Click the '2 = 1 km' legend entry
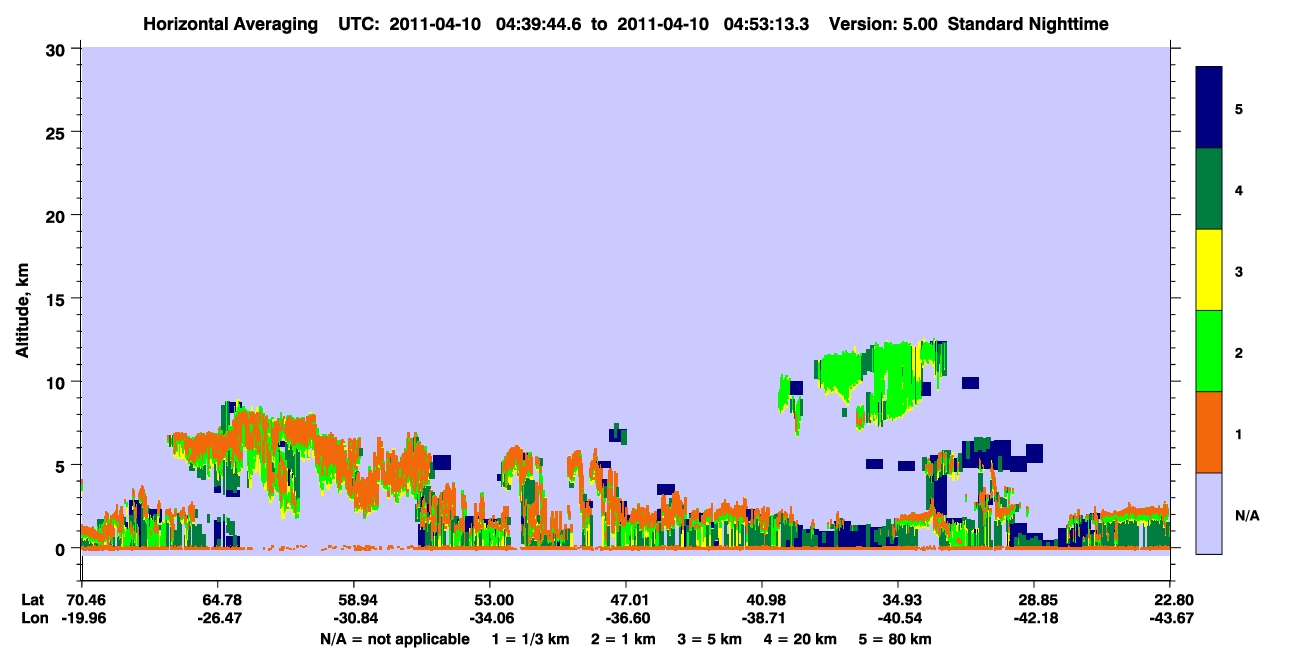Image resolution: width=1300 pixels, height=667 pixels. click(x=623, y=639)
